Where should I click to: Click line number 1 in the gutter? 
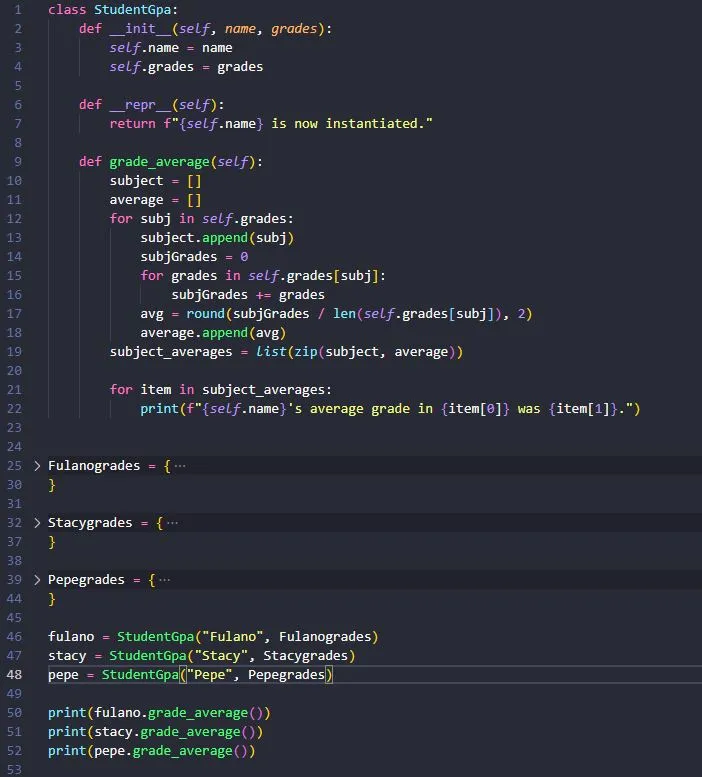pos(18,10)
